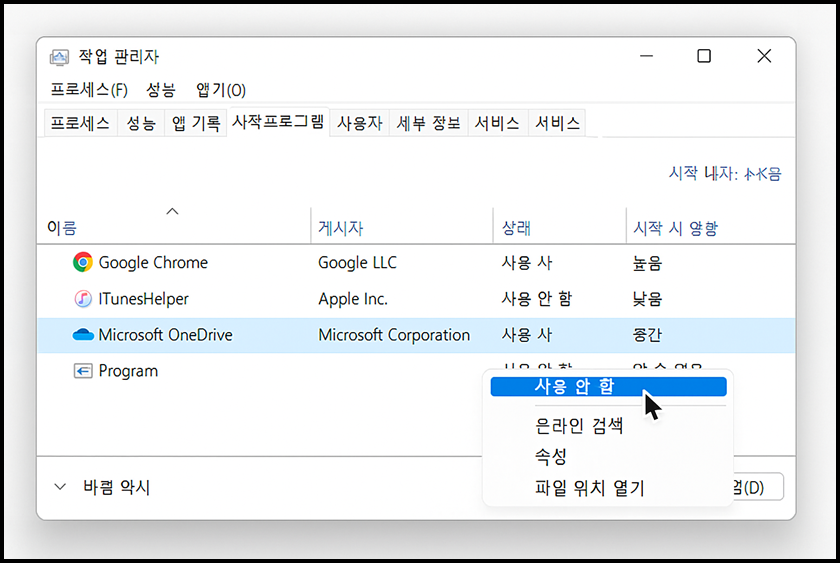This screenshot has height=563, width=840.
Task: Click OneDrive's 중간 impact cell
Action: point(647,335)
